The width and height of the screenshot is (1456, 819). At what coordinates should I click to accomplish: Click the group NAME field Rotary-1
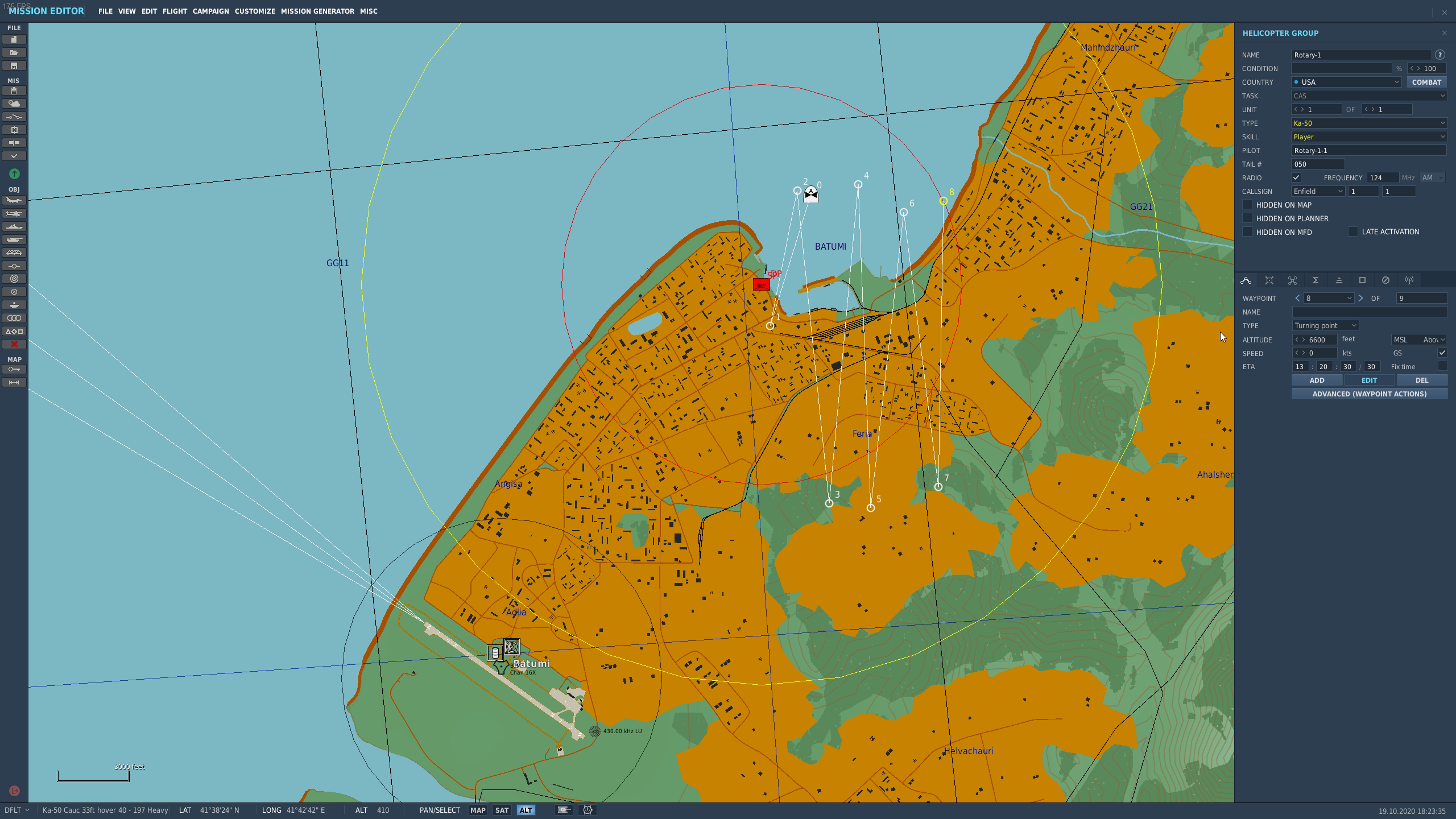(x=1361, y=55)
